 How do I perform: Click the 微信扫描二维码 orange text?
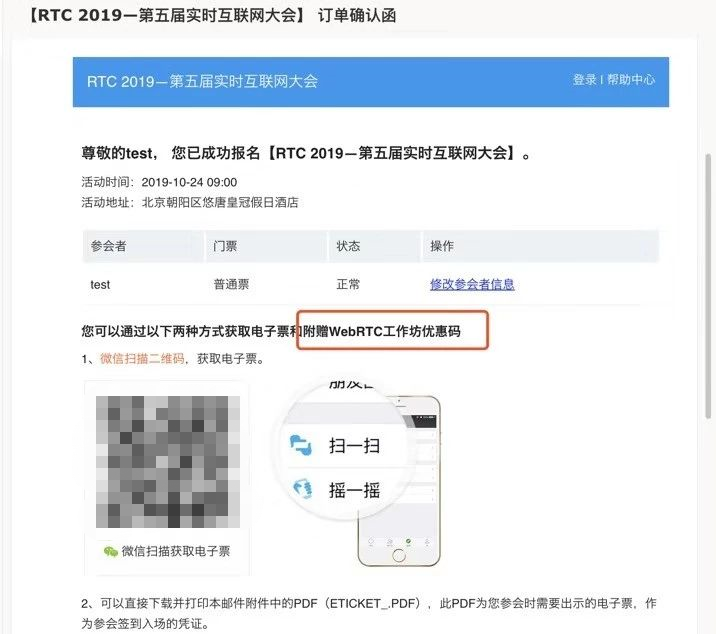[142, 359]
